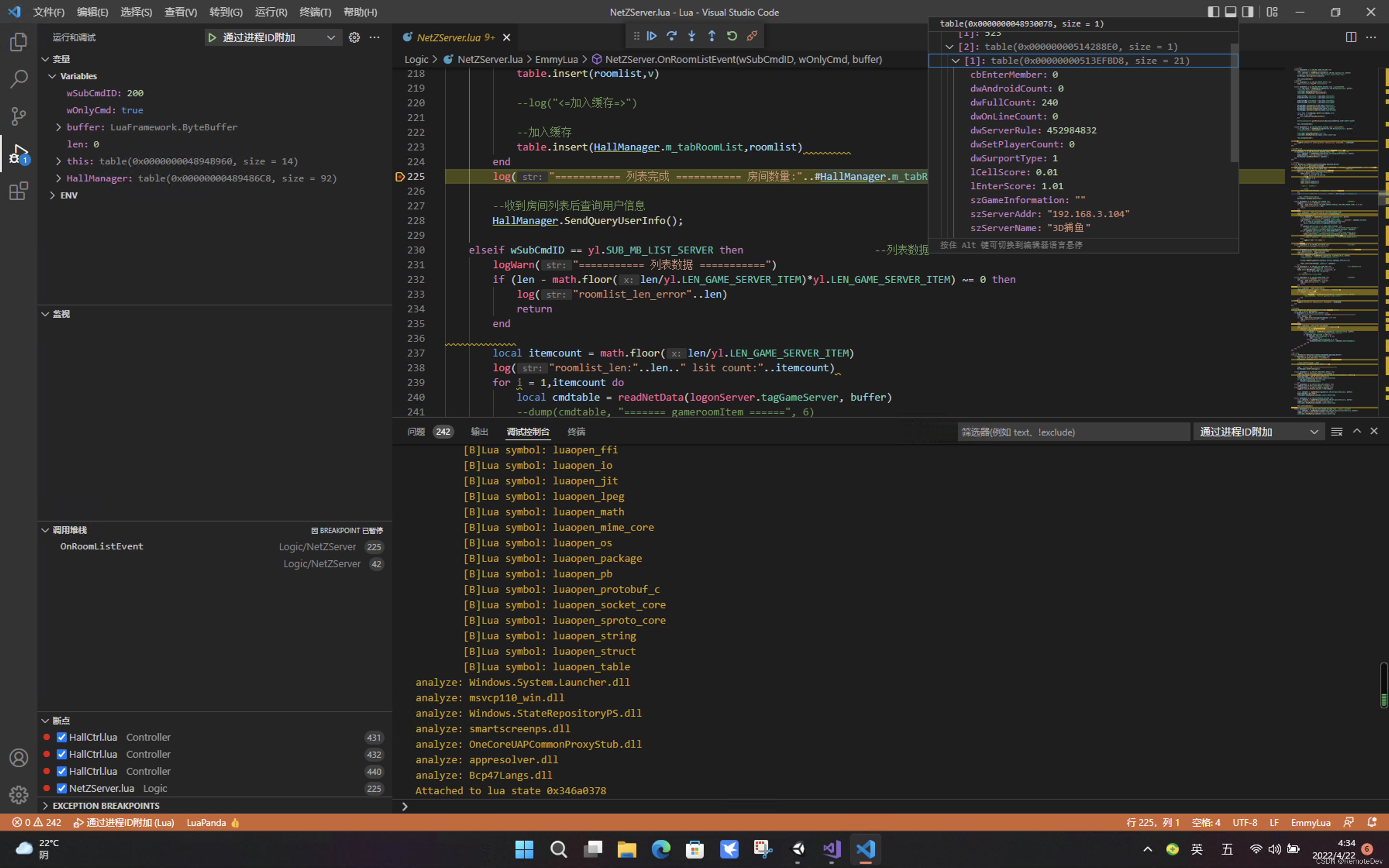Collapse the 变量 section
This screenshot has width=1389, height=868.
tap(45, 59)
